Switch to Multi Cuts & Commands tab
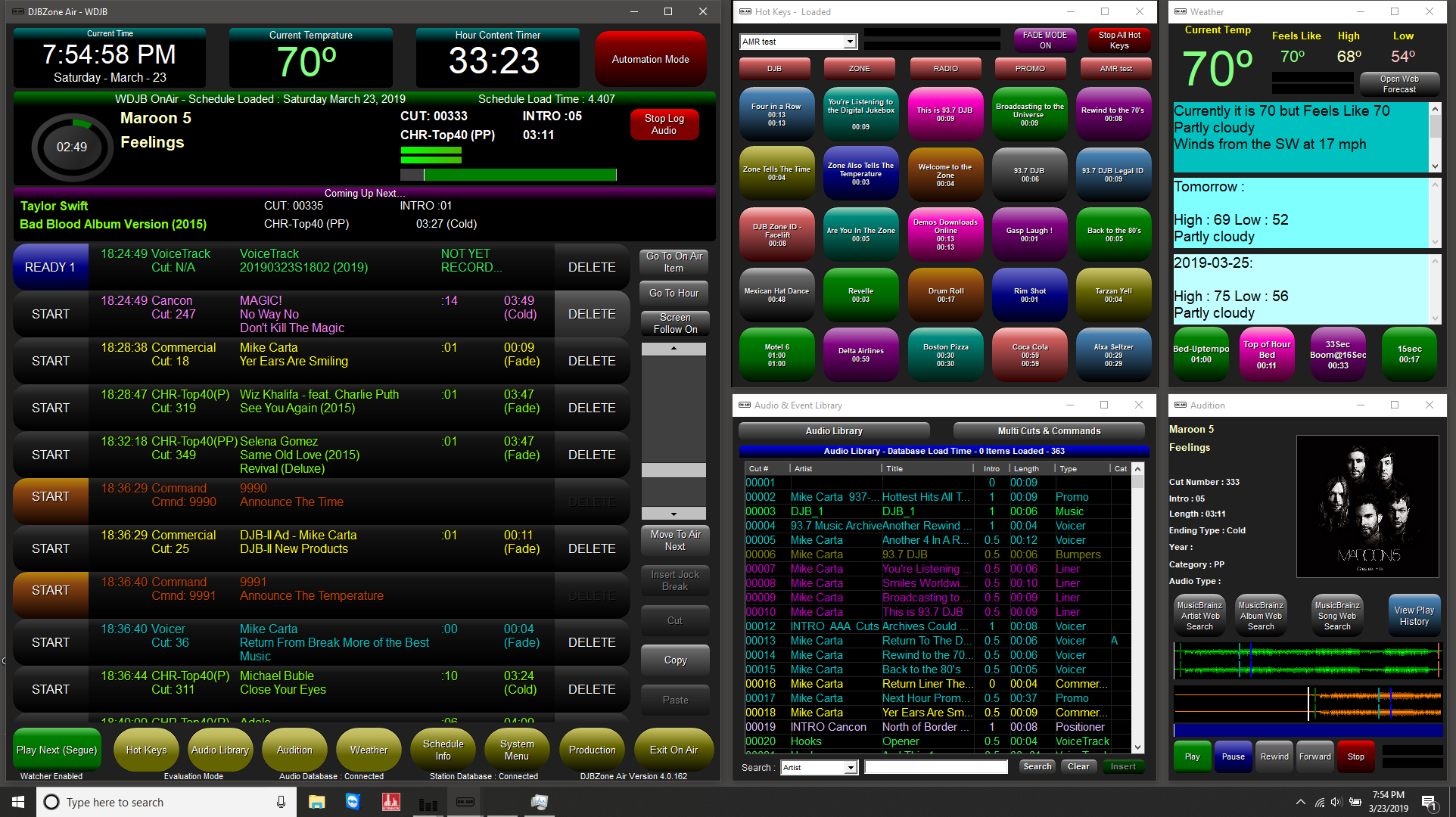 click(1049, 431)
